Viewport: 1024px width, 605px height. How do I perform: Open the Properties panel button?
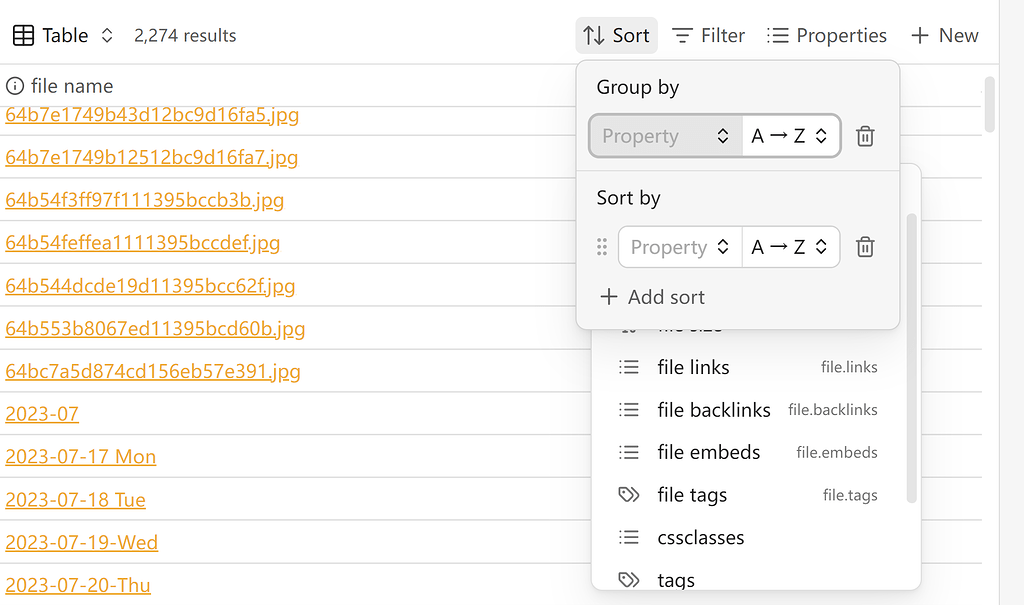[x=827, y=35]
